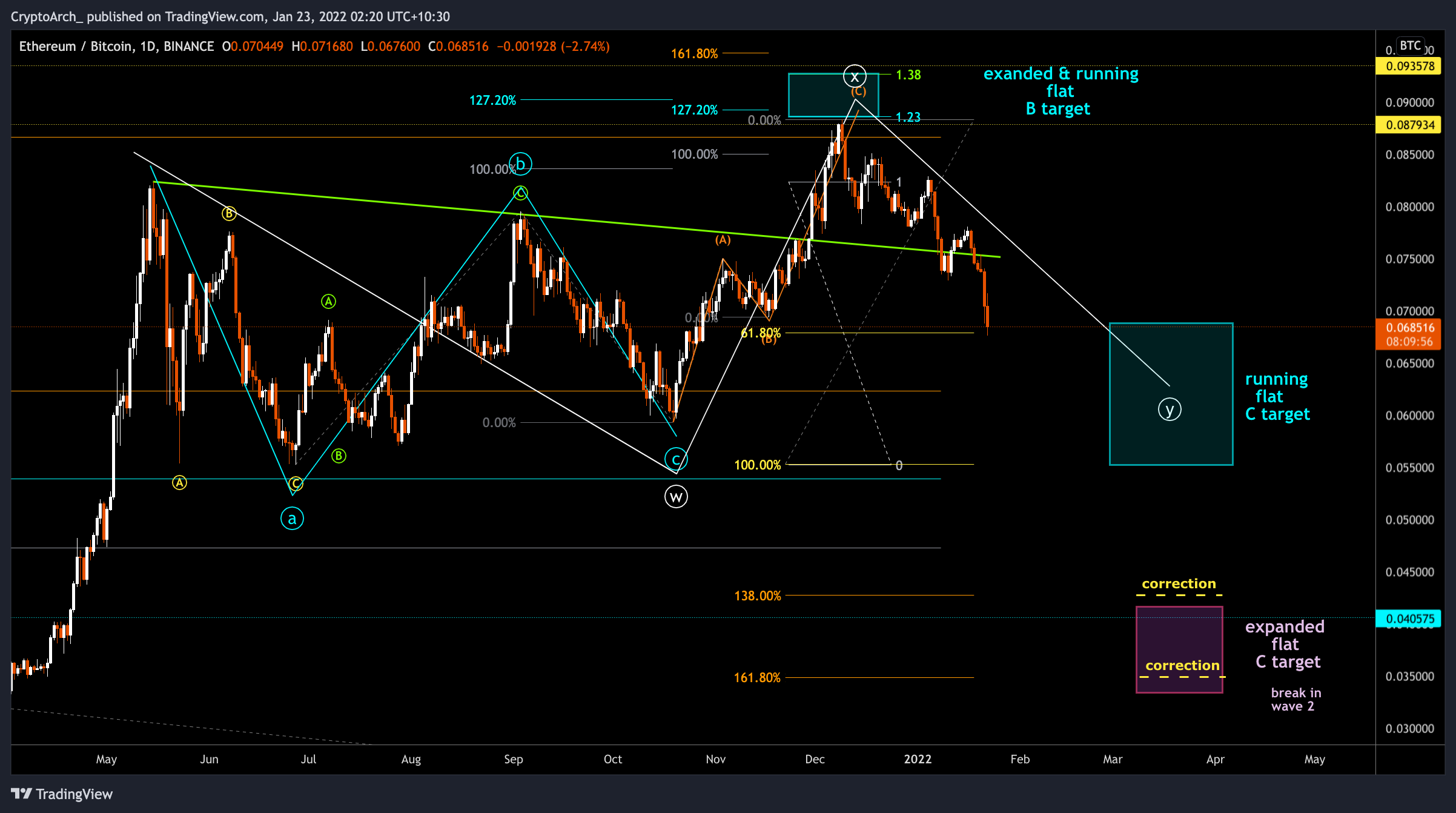Click the orange 138.00% fib label
1456x813 pixels.
(x=757, y=596)
